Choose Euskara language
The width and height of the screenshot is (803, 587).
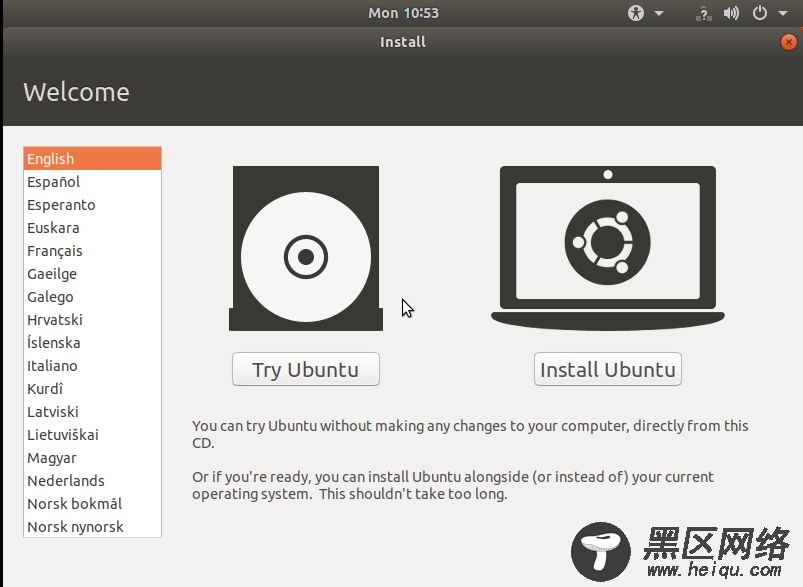tap(92, 228)
